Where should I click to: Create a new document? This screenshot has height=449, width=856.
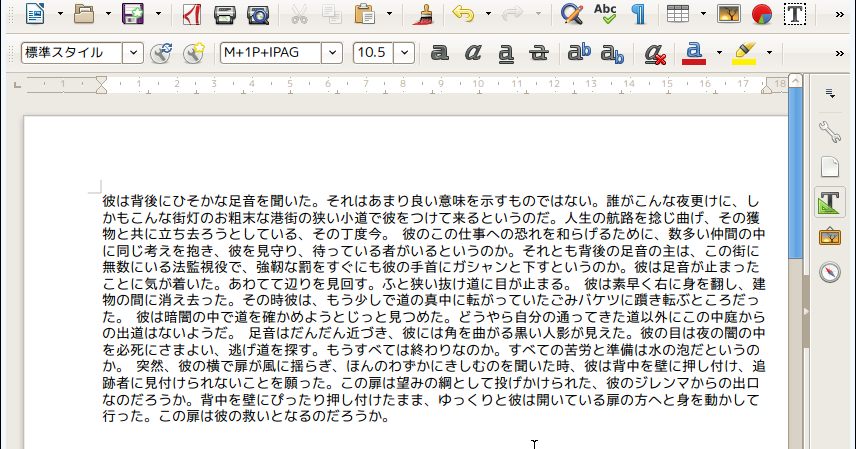[x=35, y=14]
